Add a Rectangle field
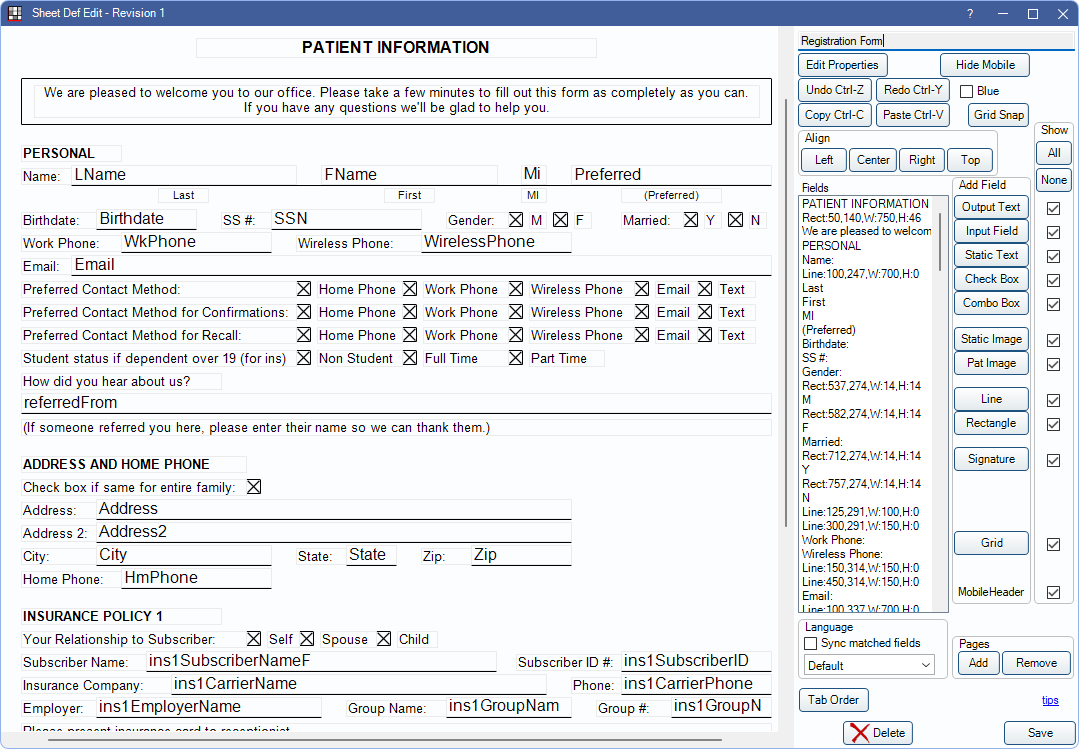 (x=990, y=423)
